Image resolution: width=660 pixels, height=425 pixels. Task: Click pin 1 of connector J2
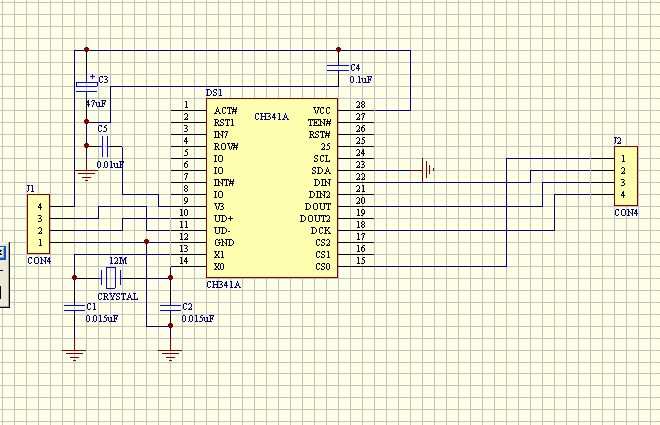[623, 159]
